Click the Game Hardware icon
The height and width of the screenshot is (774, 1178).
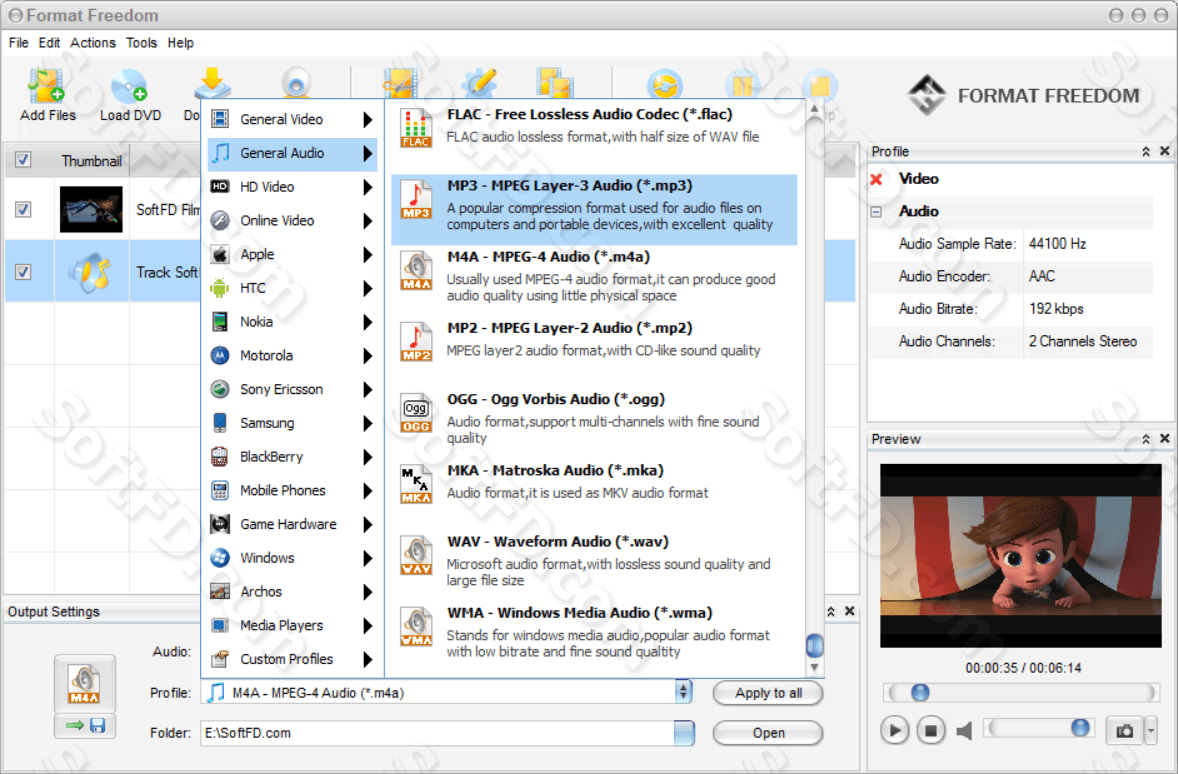coord(220,524)
